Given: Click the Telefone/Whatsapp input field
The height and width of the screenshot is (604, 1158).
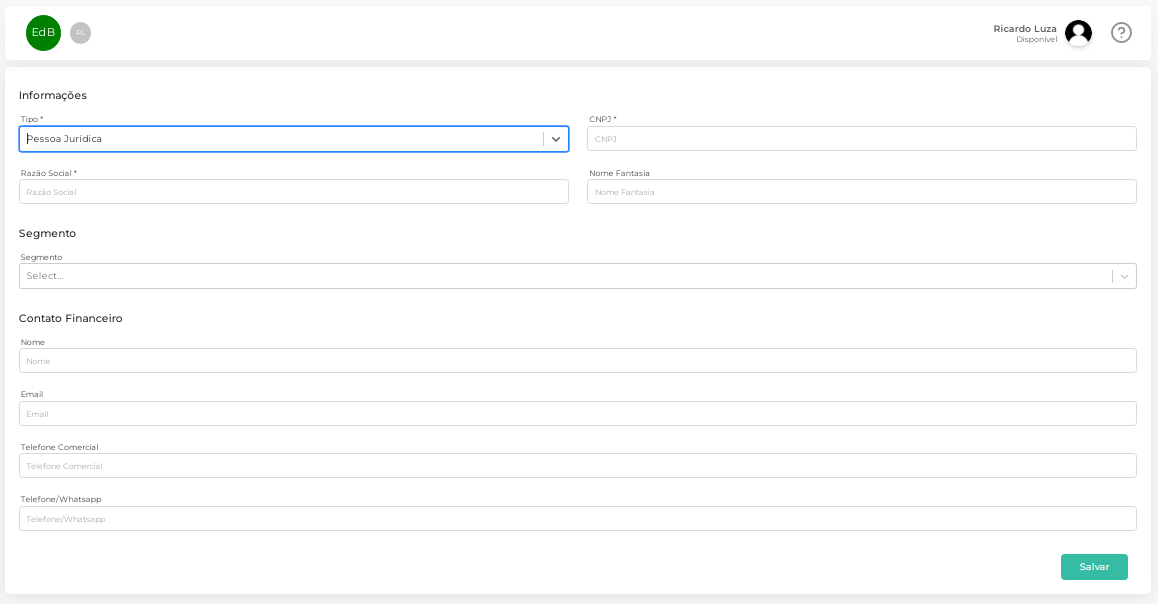Looking at the screenshot, I should point(577,519).
